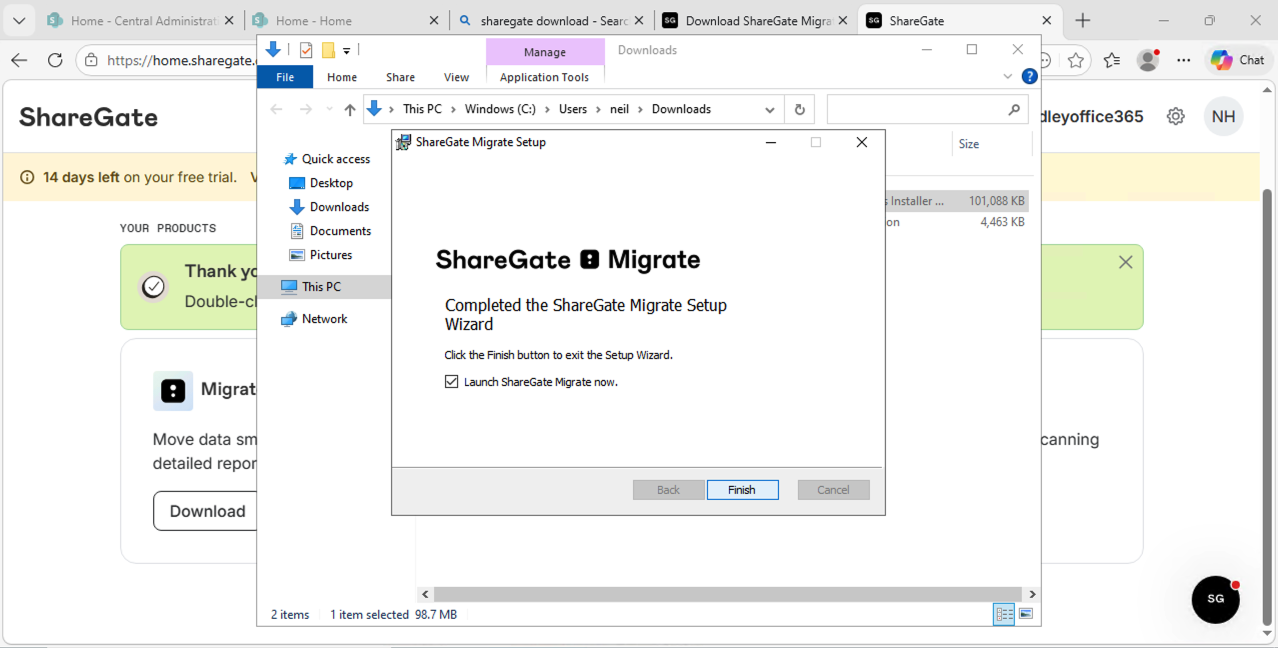Viewport: 1278px width, 648px height.
Task: Open recent locations dropdown in Explorer
Action: (327, 109)
